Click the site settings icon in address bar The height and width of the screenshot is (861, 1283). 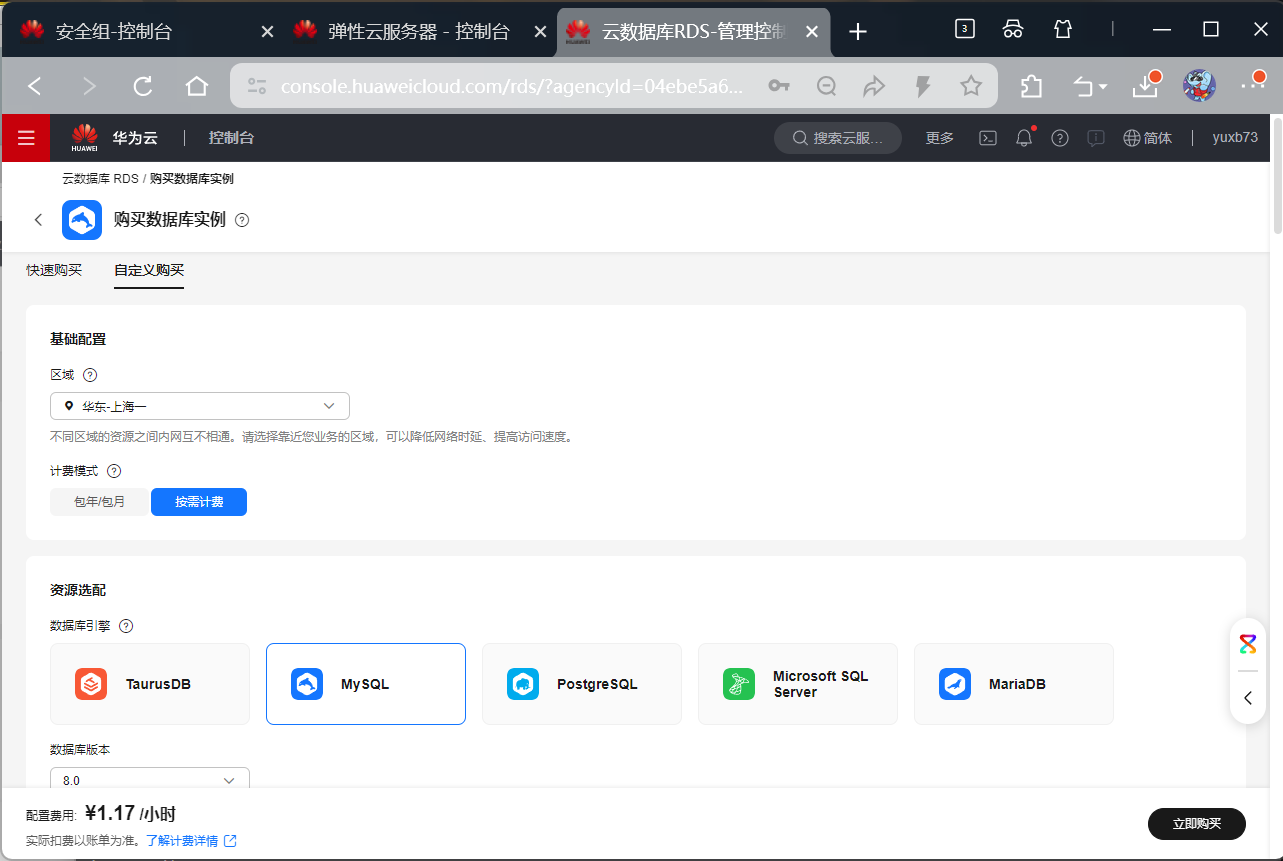[257, 86]
